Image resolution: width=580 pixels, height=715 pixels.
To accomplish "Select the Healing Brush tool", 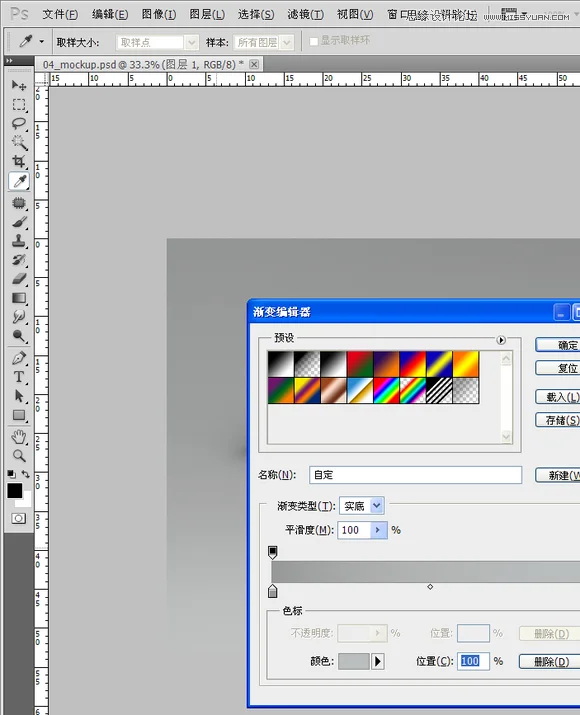I will click(x=19, y=203).
